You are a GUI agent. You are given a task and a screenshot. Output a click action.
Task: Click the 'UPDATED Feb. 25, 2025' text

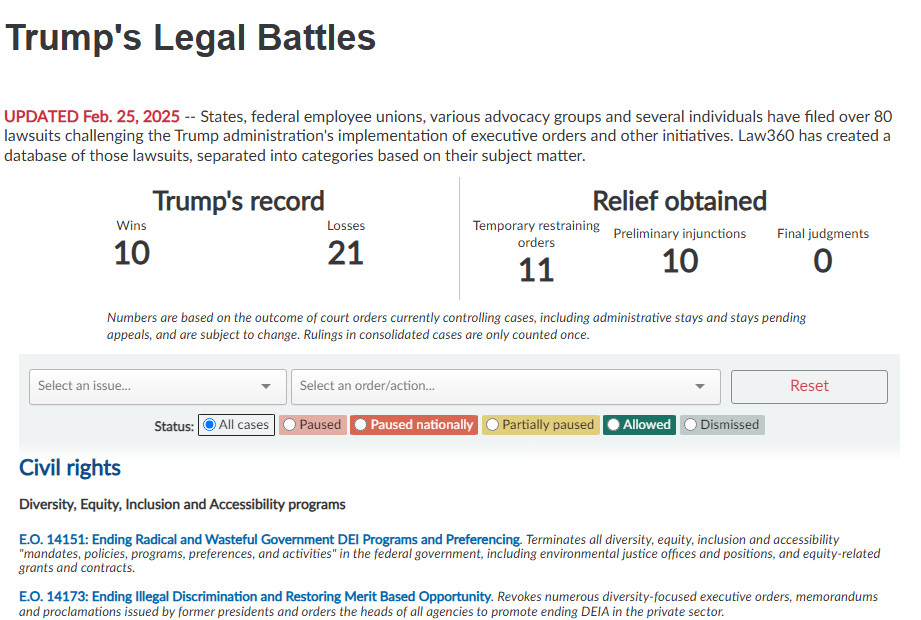(x=92, y=116)
